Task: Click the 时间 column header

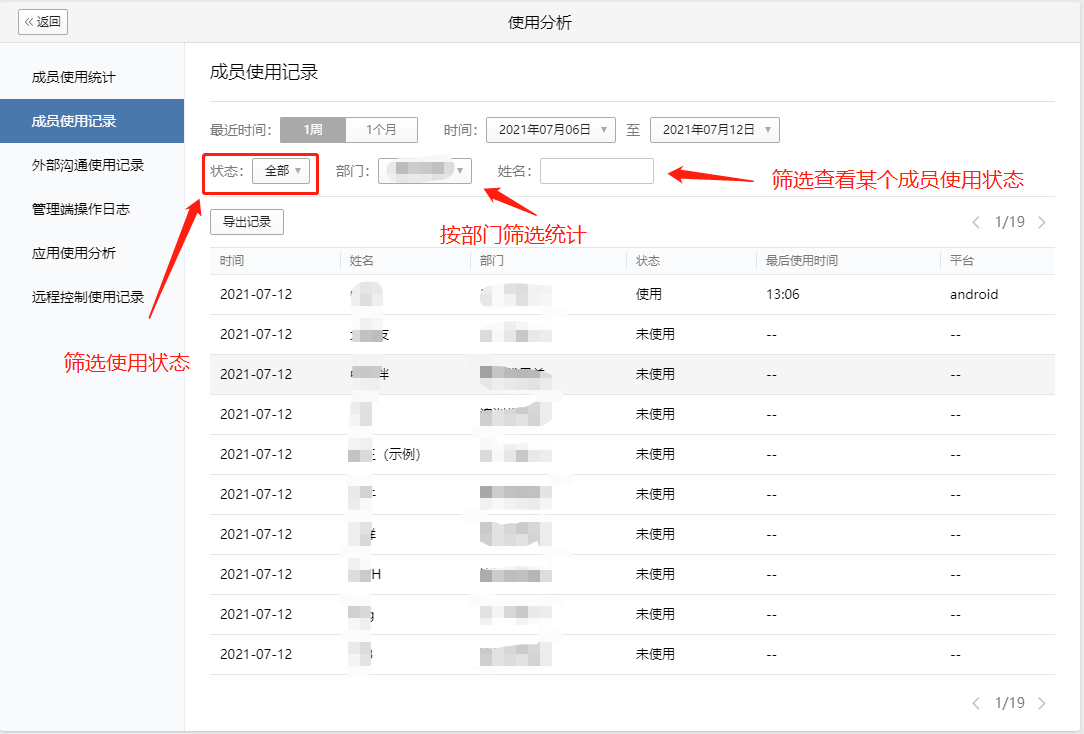Action: 232,261
